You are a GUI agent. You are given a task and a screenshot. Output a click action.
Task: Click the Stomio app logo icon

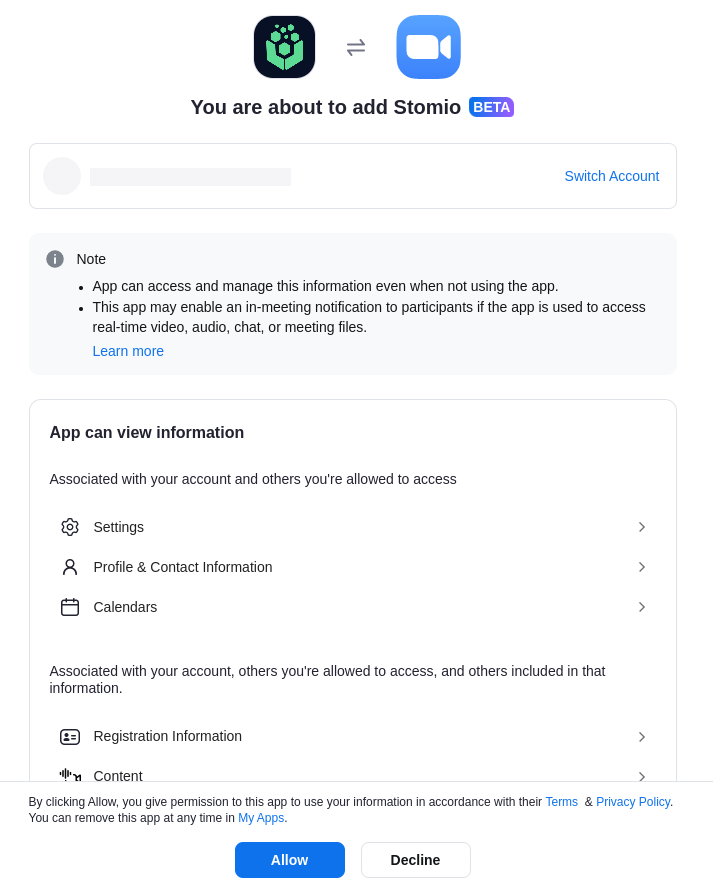click(284, 47)
